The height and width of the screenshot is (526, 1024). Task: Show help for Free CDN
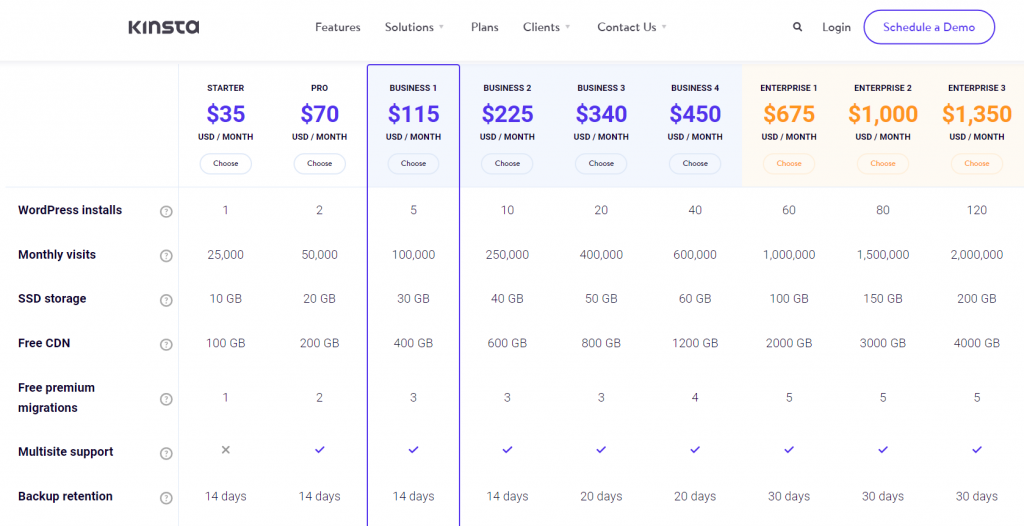point(167,344)
